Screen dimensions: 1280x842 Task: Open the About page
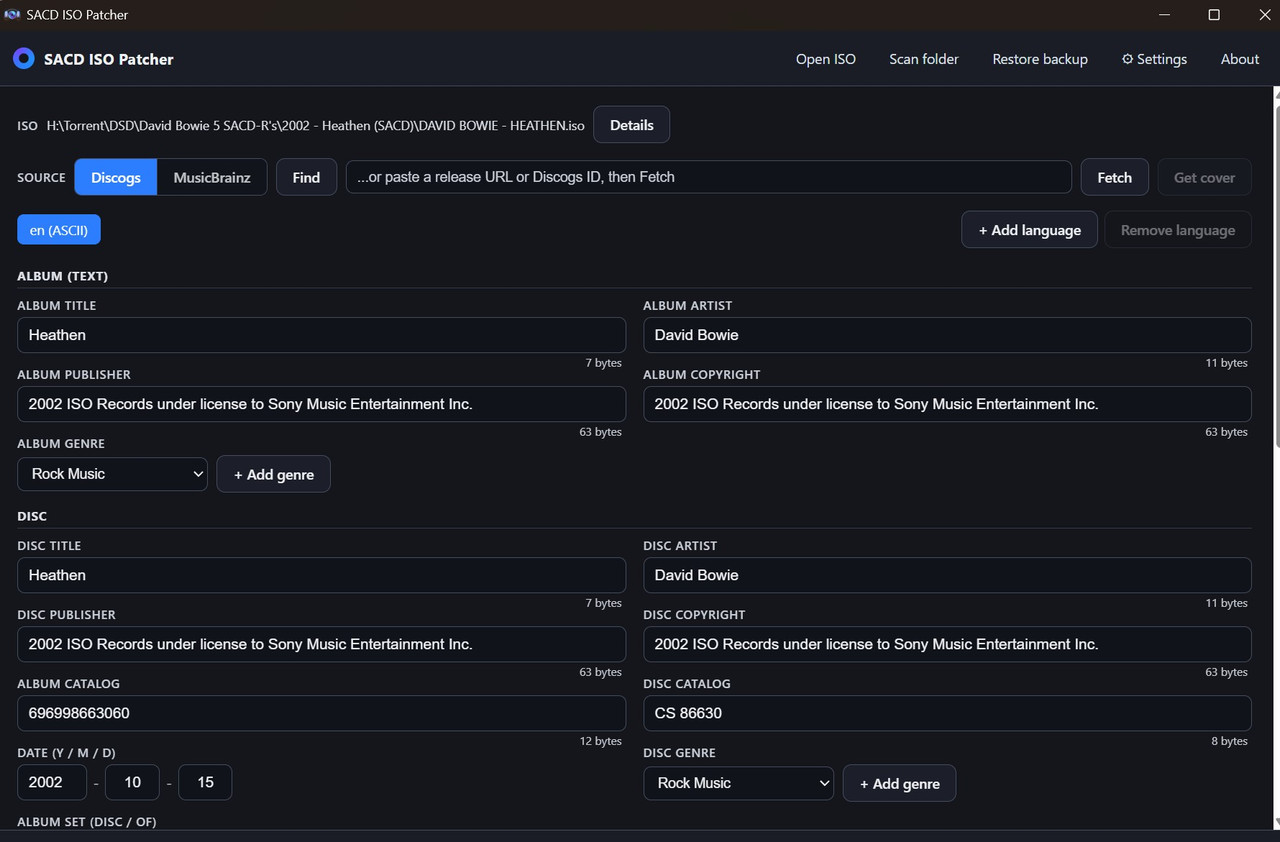pos(1240,59)
